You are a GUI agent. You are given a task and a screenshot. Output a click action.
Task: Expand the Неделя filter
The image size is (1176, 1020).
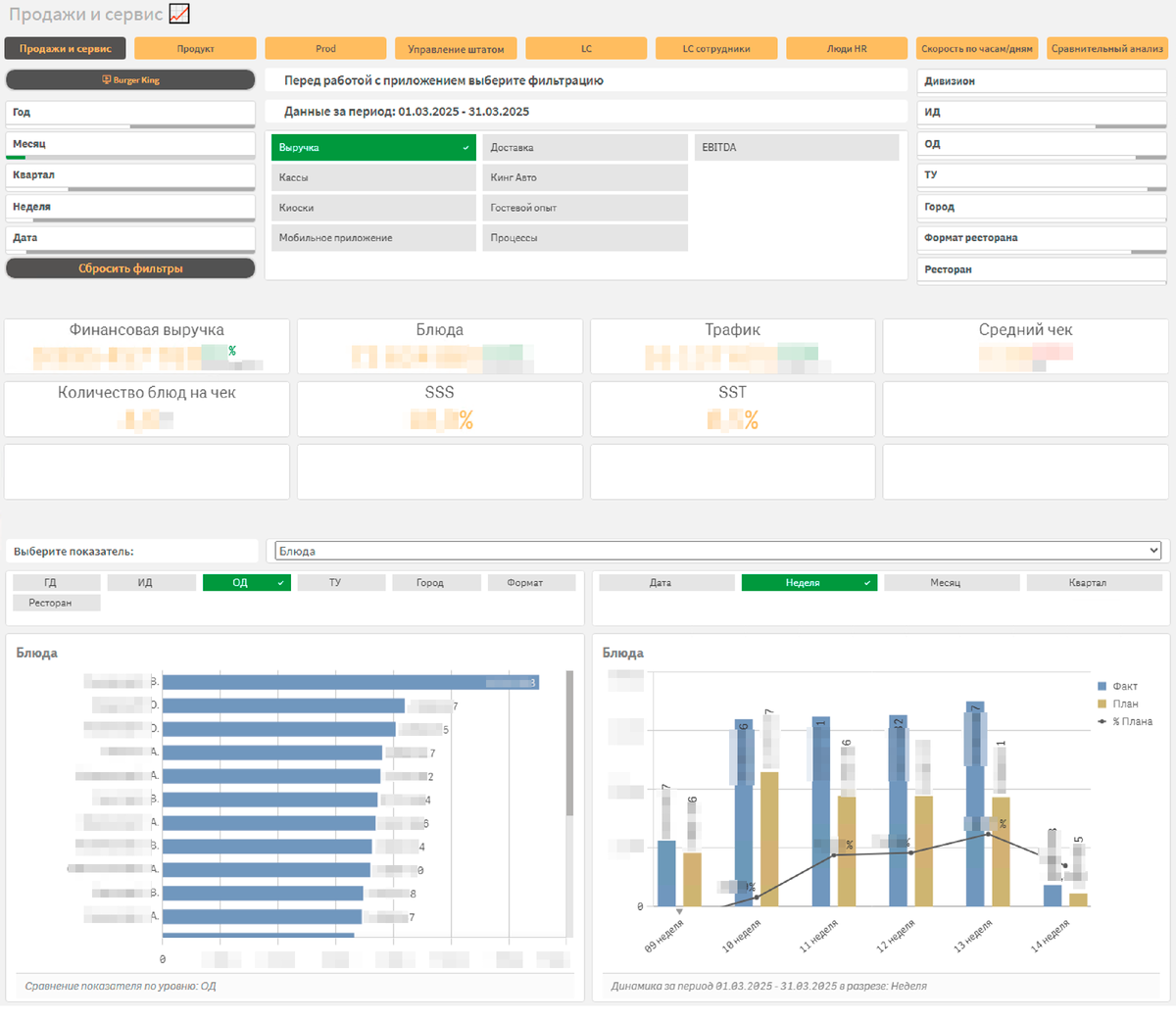click(130, 207)
